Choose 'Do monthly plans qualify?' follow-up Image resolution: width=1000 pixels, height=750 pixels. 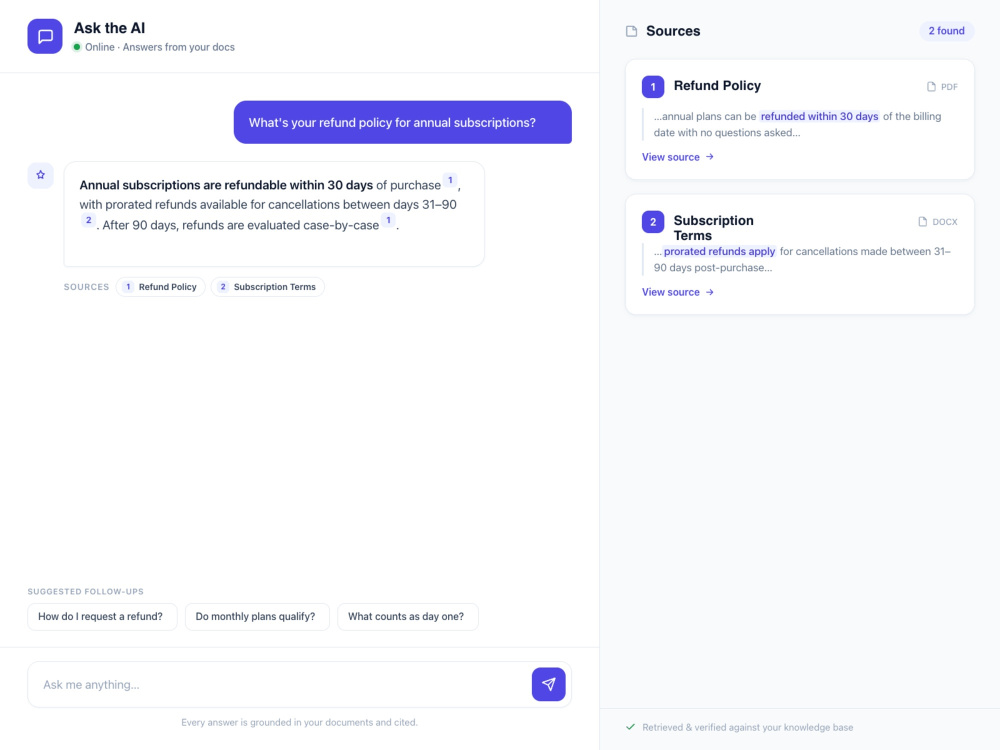coord(257,617)
